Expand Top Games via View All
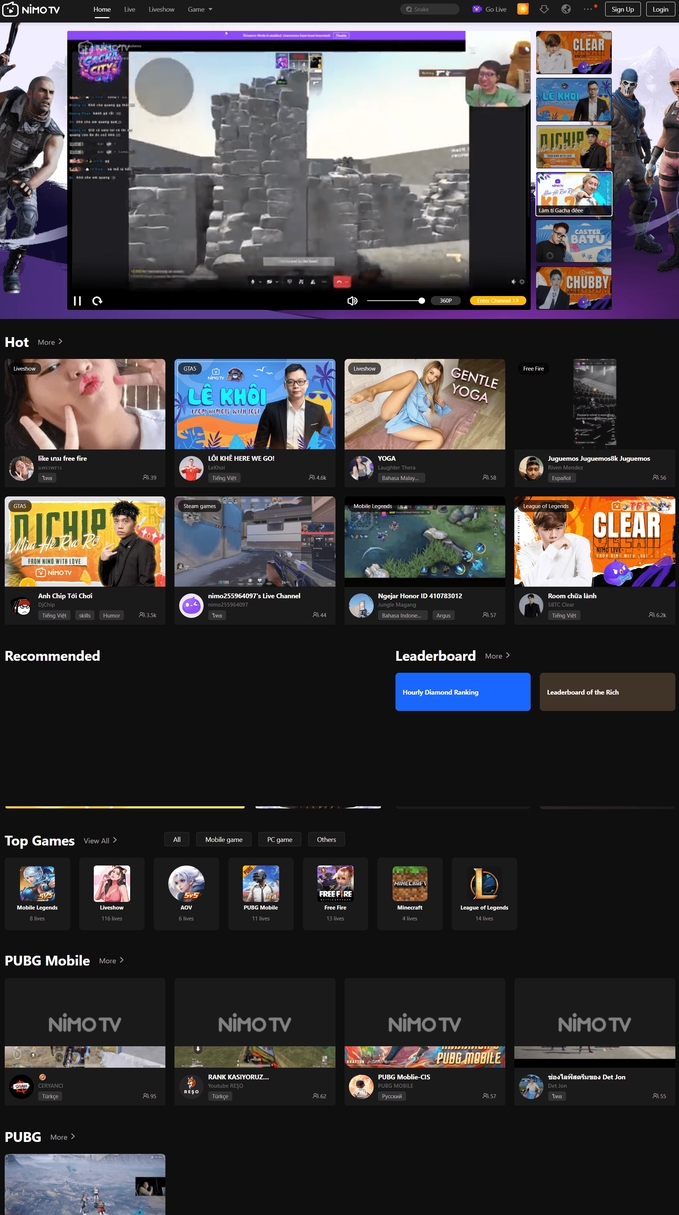 point(100,841)
